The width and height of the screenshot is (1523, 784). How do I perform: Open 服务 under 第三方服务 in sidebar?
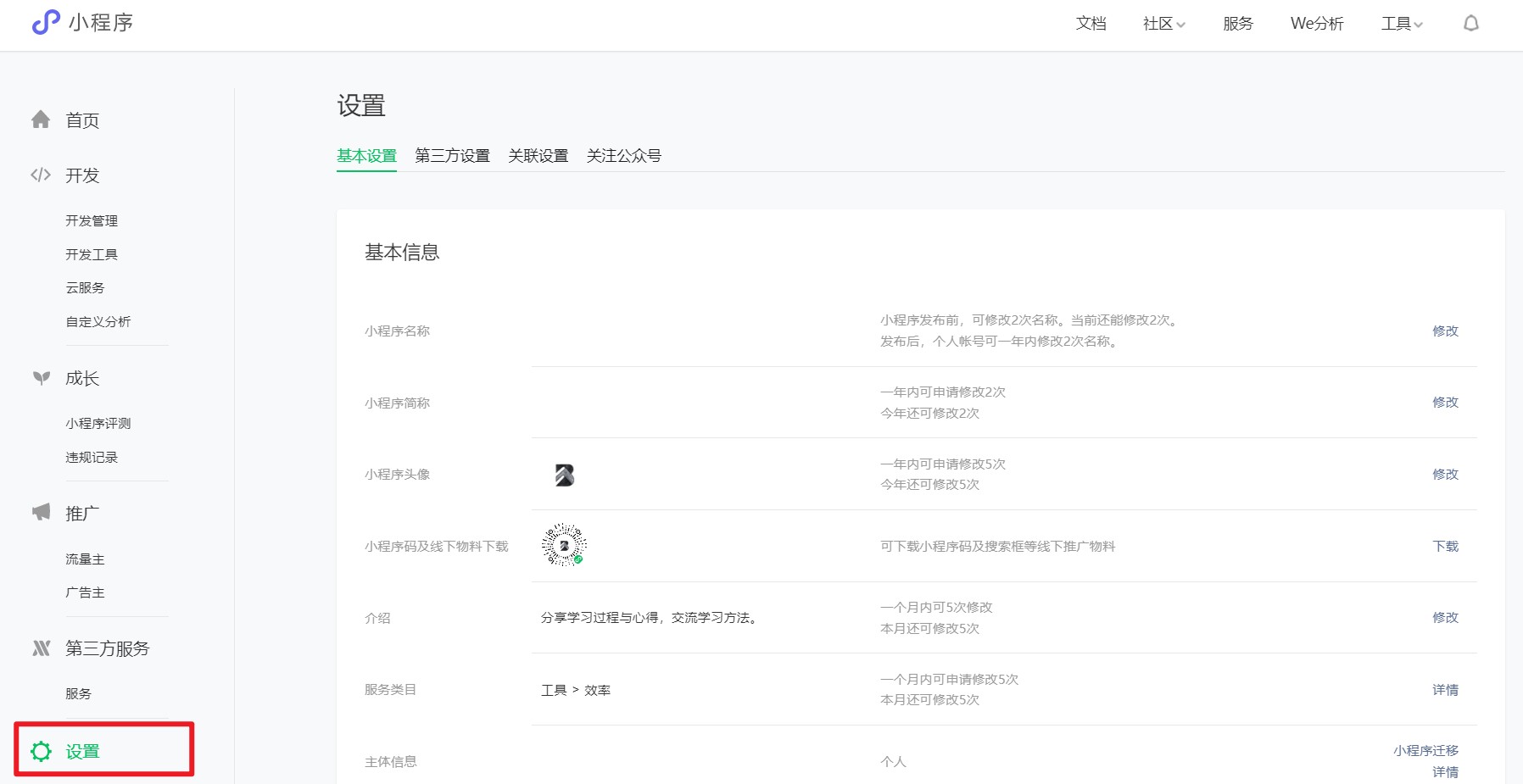78,693
